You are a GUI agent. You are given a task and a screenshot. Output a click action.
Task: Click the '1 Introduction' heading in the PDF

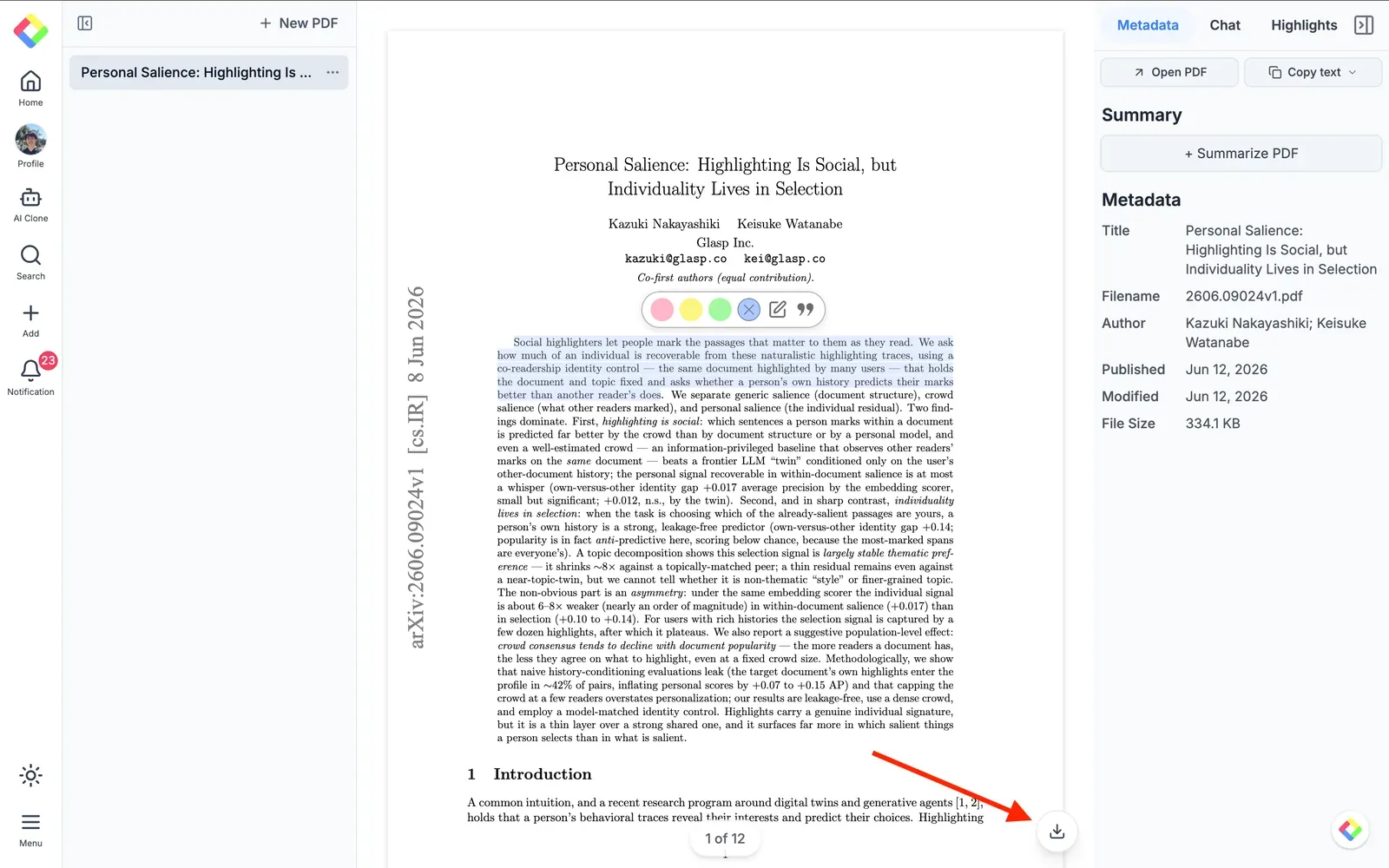tap(530, 774)
